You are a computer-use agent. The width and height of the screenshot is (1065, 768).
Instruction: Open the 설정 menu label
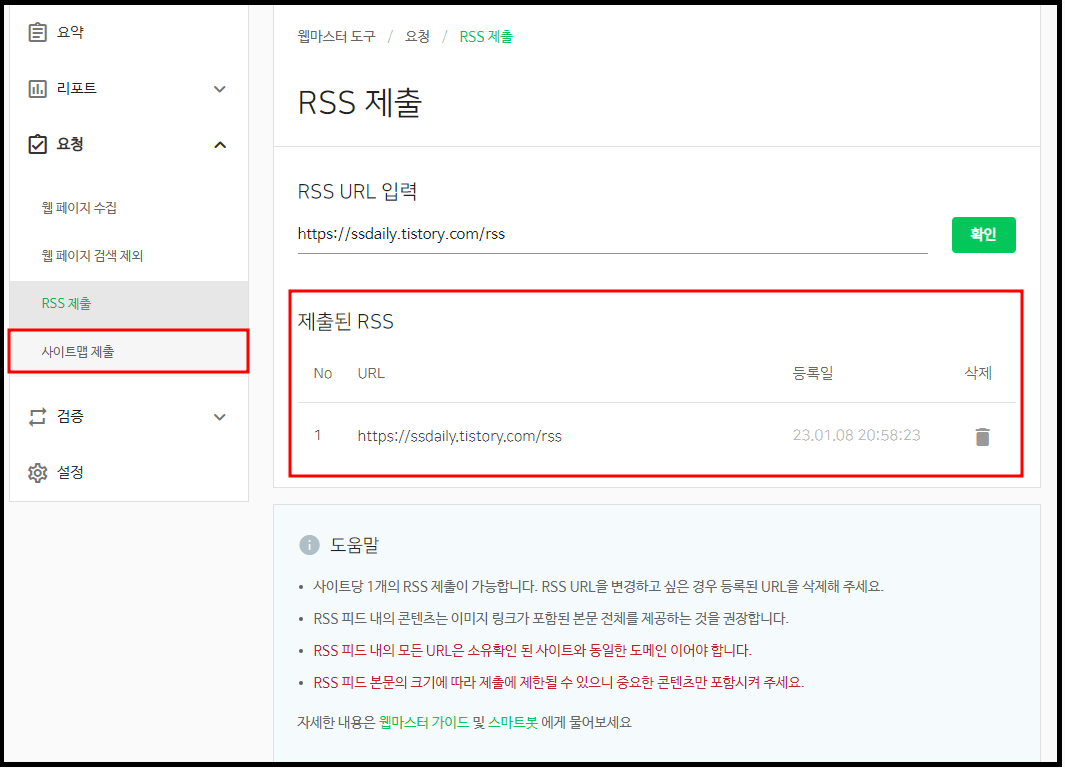[70, 473]
